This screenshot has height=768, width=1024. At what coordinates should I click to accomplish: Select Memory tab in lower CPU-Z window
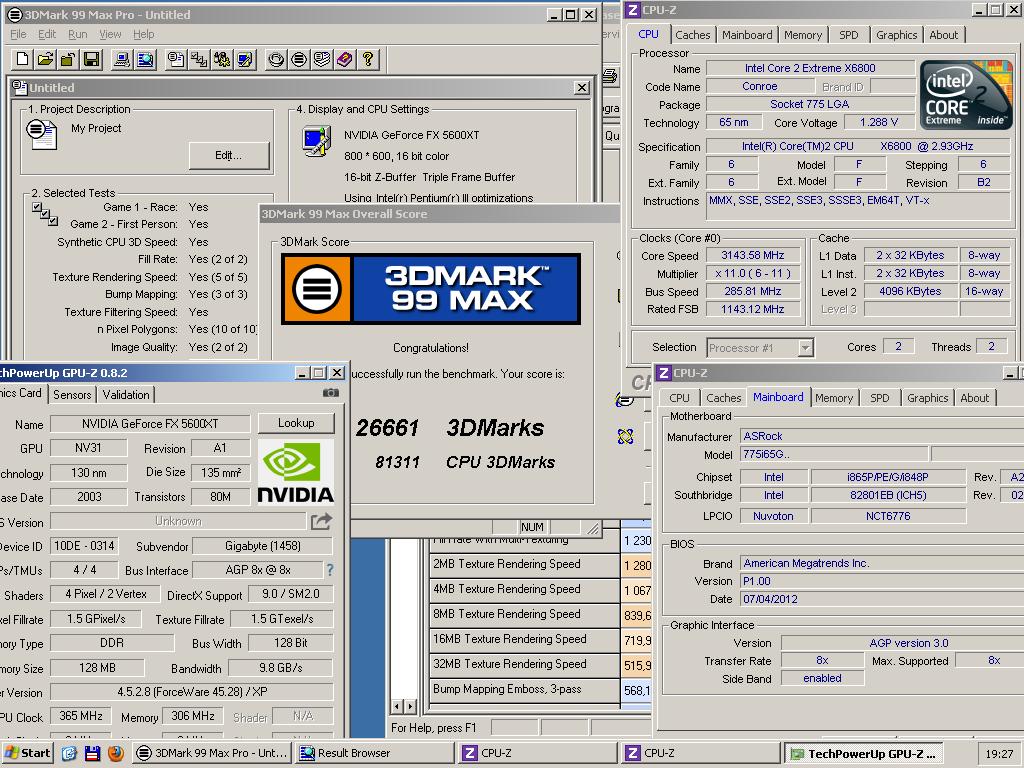tap(834, 398)
